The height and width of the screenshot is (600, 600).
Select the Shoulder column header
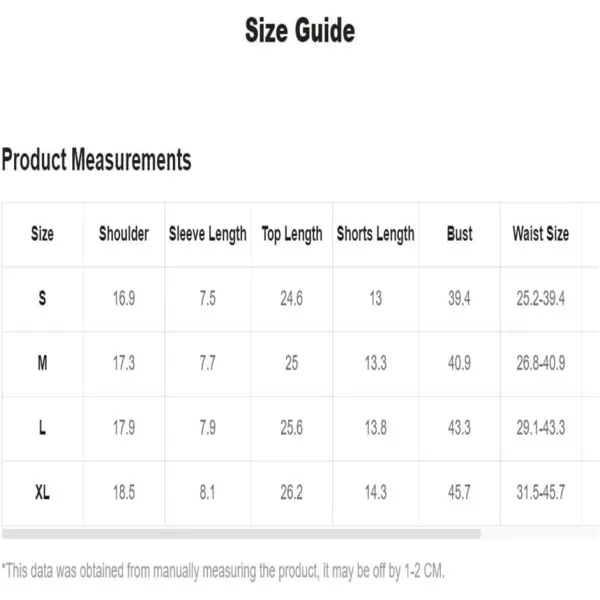point(124,233)
